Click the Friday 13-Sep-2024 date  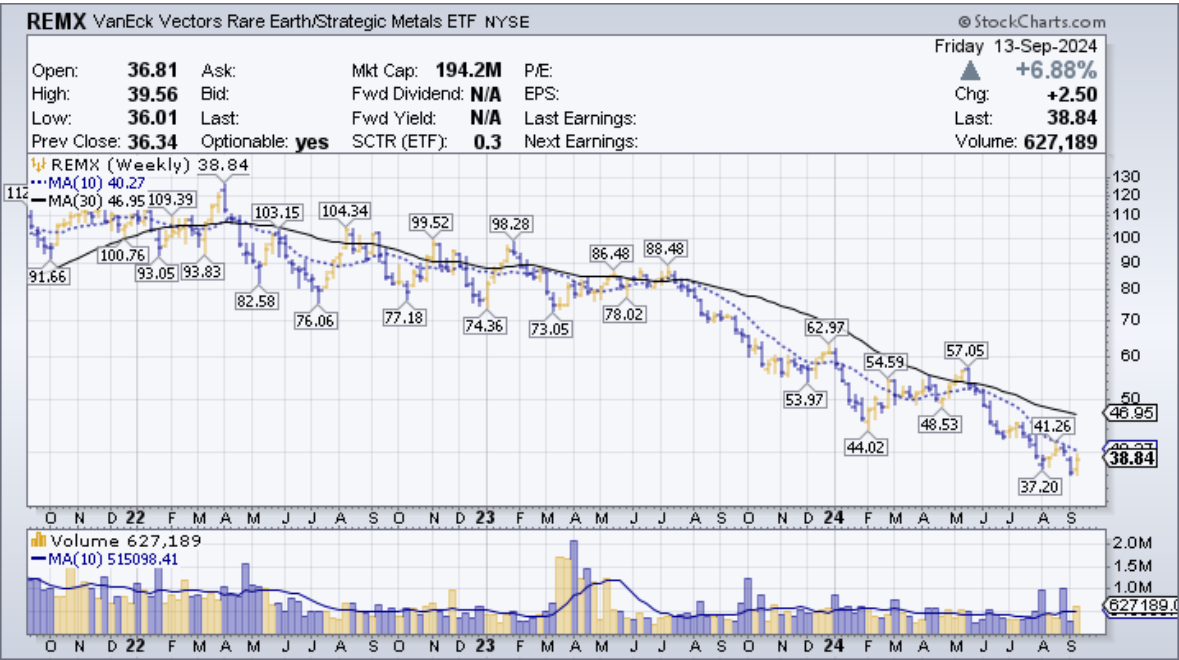[1016, 46]
